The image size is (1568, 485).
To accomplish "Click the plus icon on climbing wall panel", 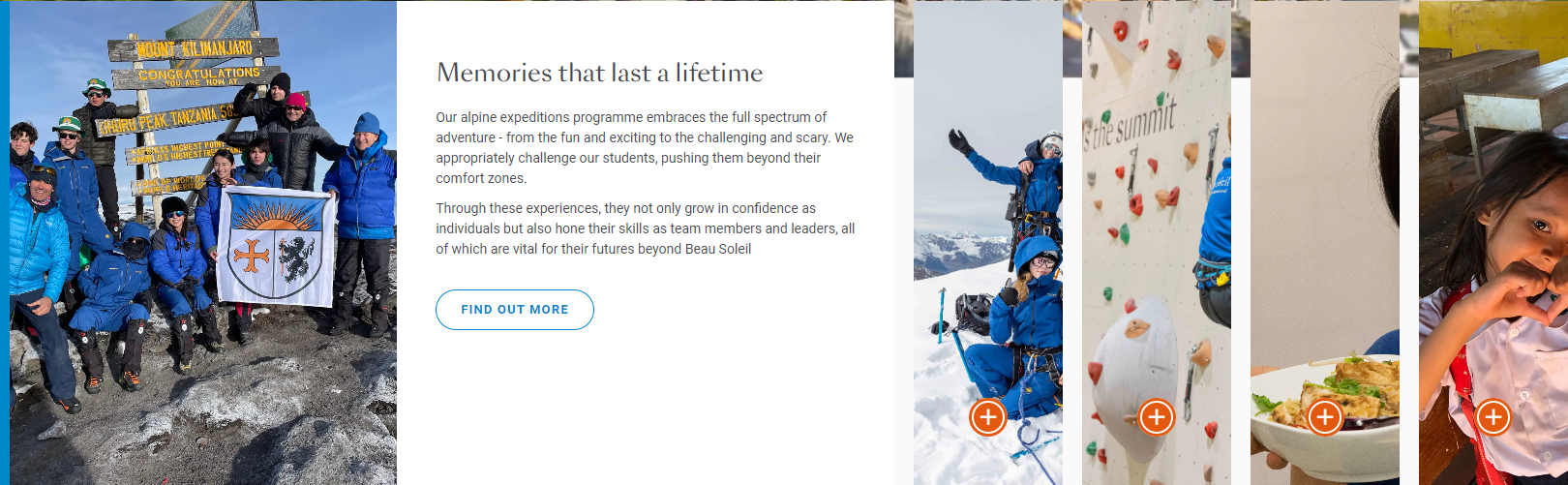I will (1156, 417).
